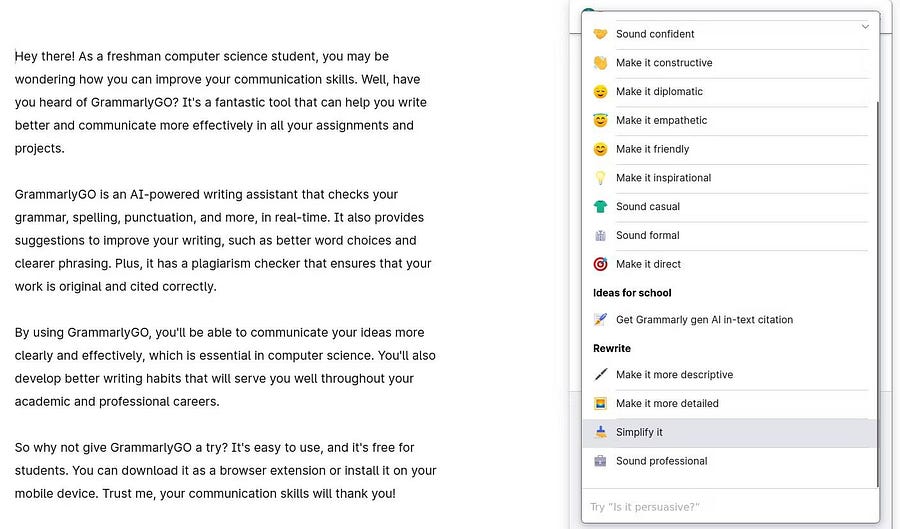Select Make it more descriptive option
The width and height of the screenshot is (900, 529).
[674, 375]
